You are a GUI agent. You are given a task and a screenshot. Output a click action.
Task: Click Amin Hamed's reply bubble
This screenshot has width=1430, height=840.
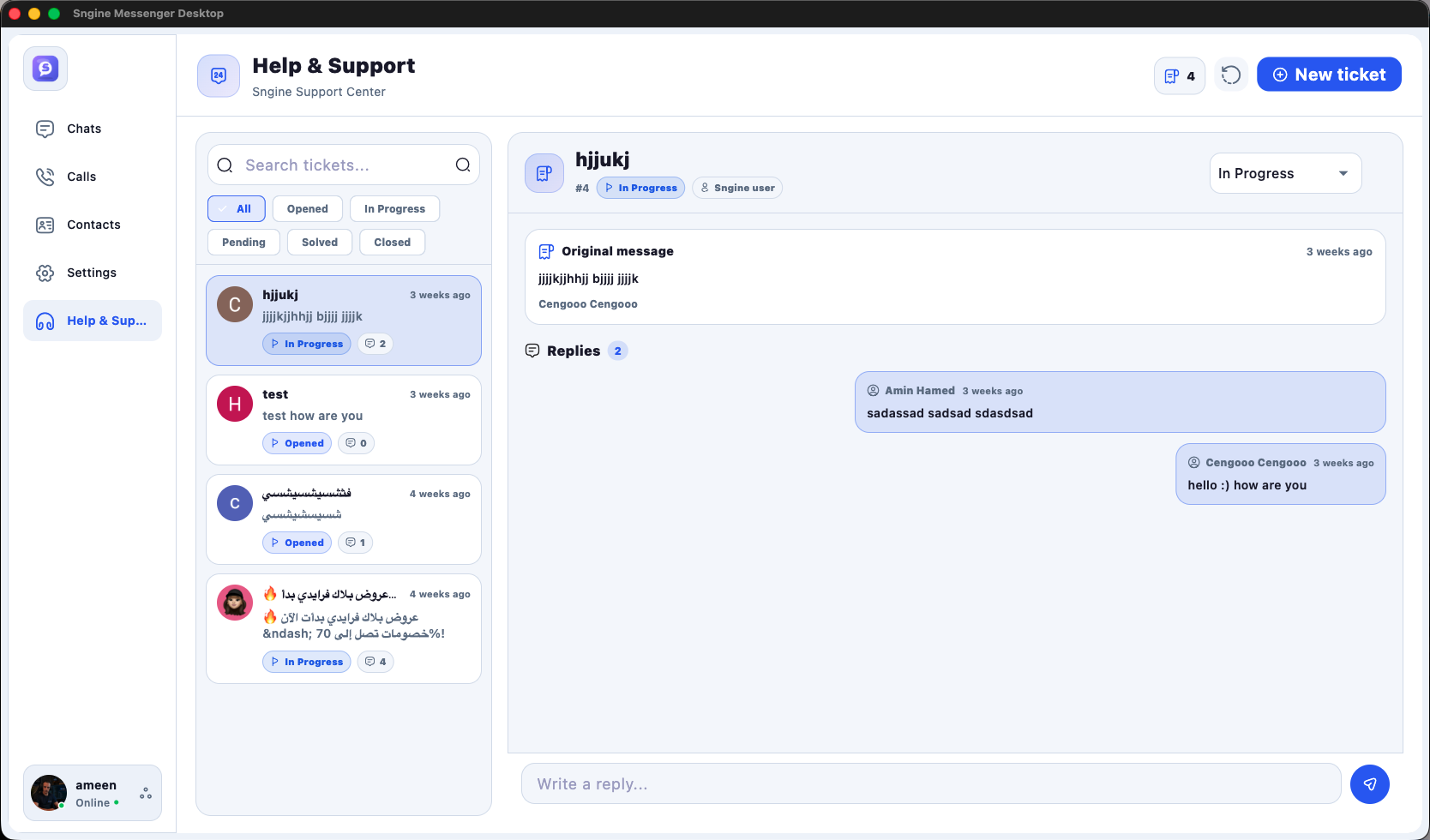point(1121,402)
